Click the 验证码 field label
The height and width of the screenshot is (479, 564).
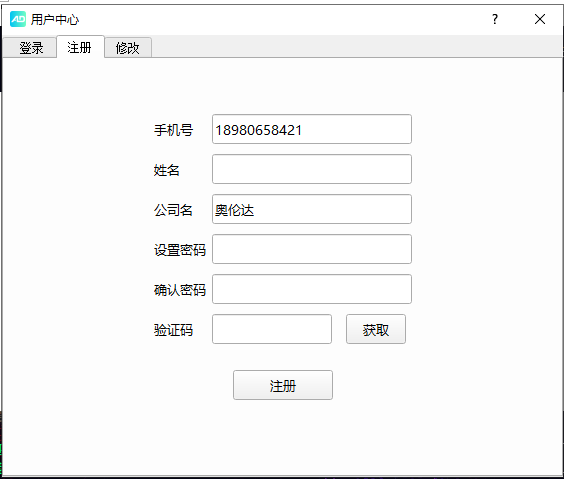tap(173, 330)
